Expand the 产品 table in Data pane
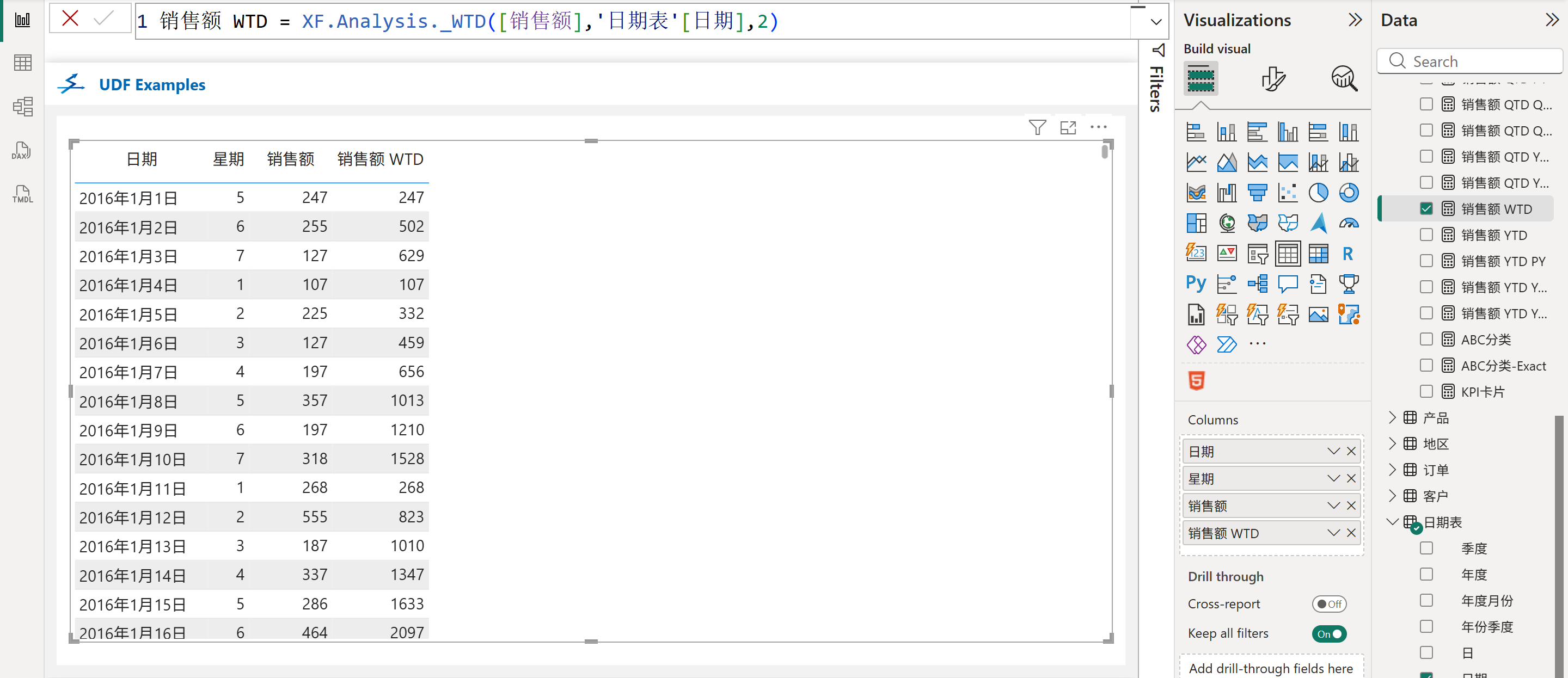This screenshot has width=1568, height=678. tap(1392, 417)
